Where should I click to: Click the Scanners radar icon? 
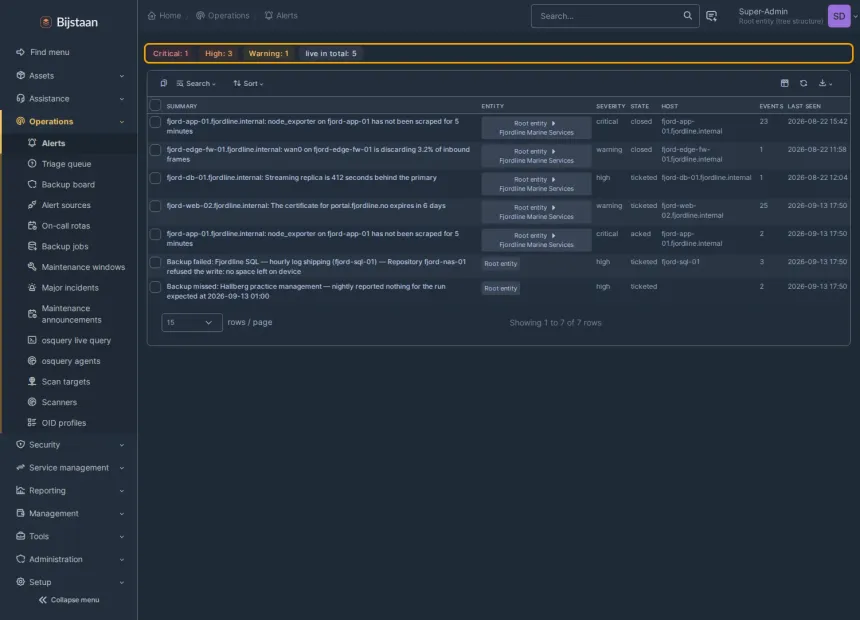click(x=32, y=402)
